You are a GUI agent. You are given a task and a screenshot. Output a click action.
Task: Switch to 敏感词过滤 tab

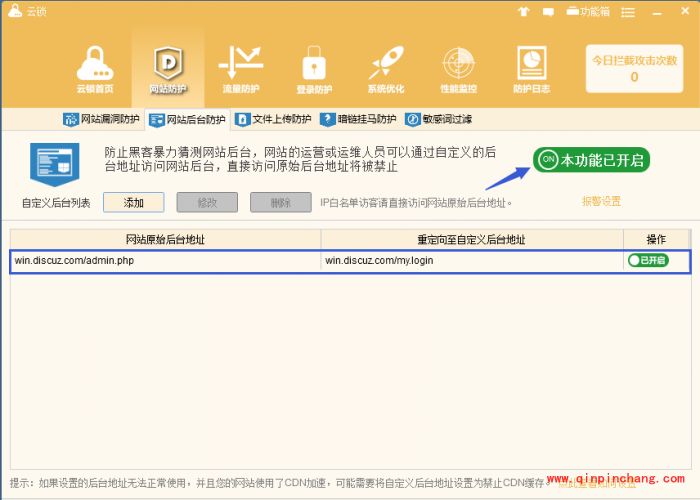[x=438, y=119]
